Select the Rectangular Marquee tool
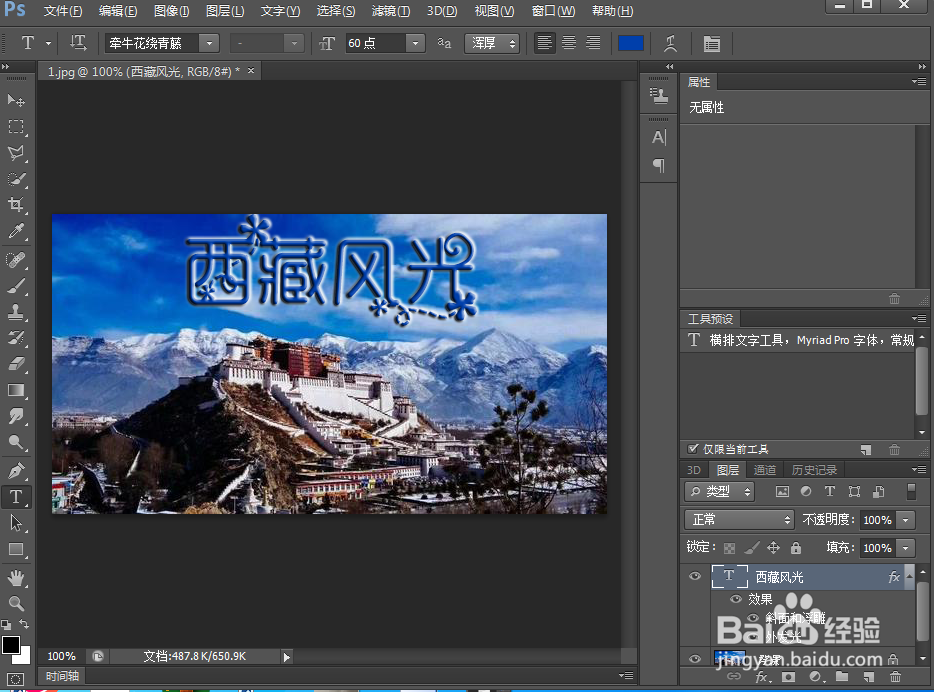934x692 pixels. pyautogui.click(x=16, y=126)
